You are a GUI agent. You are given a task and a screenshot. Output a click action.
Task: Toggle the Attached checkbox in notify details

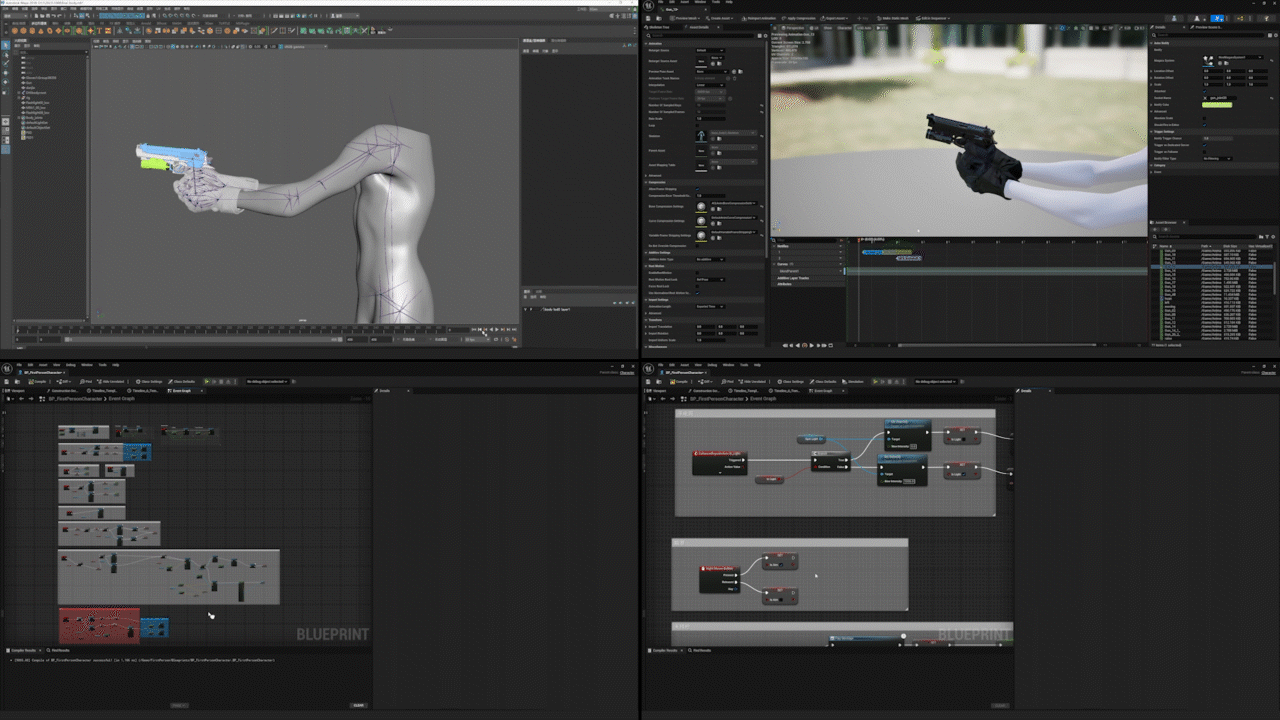click(1204, 91)
